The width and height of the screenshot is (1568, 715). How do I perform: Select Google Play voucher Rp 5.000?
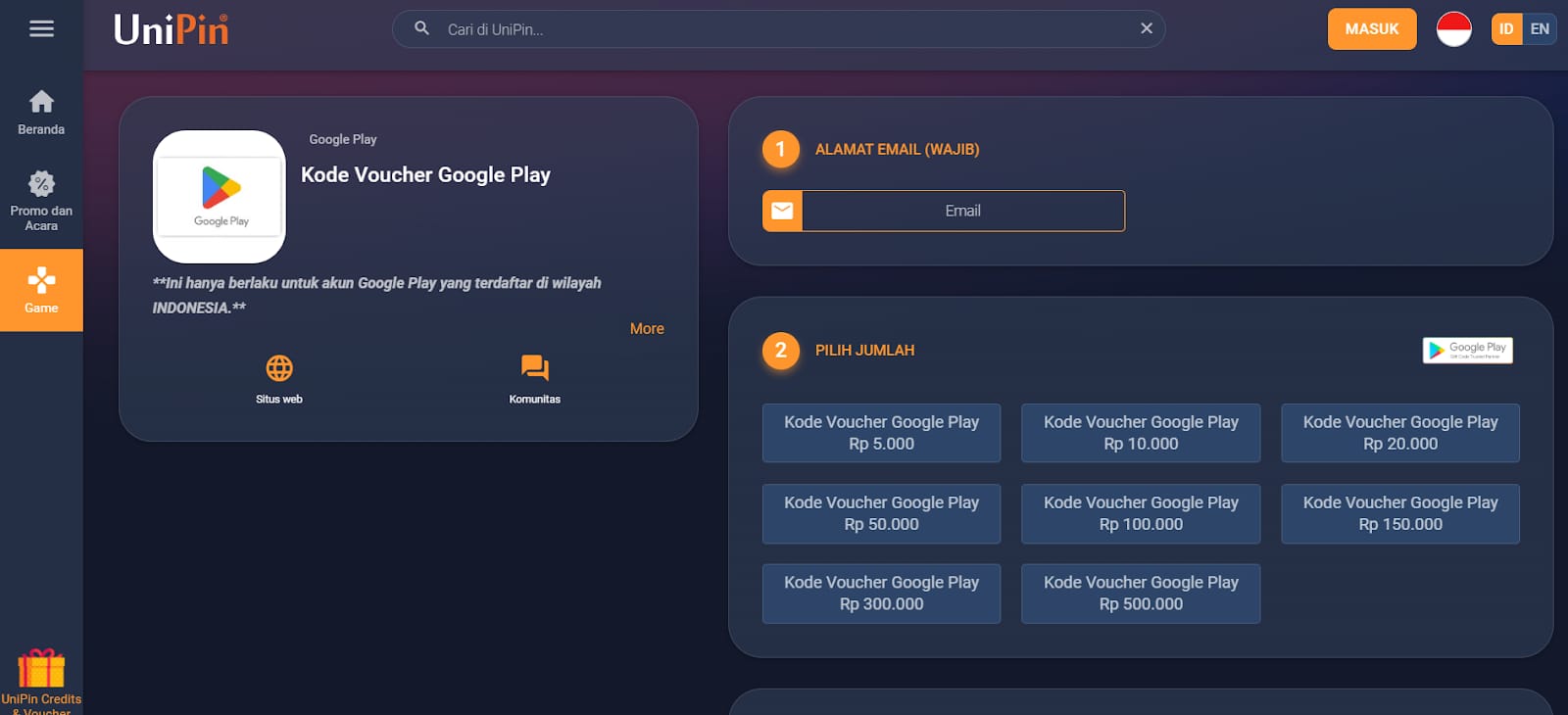[881, 433]
